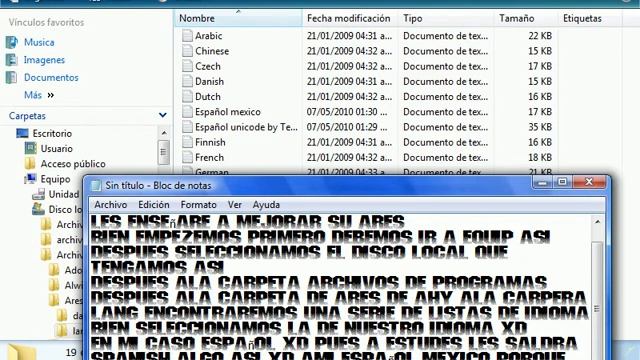Sort by Tamaño column header

point(526,18)
